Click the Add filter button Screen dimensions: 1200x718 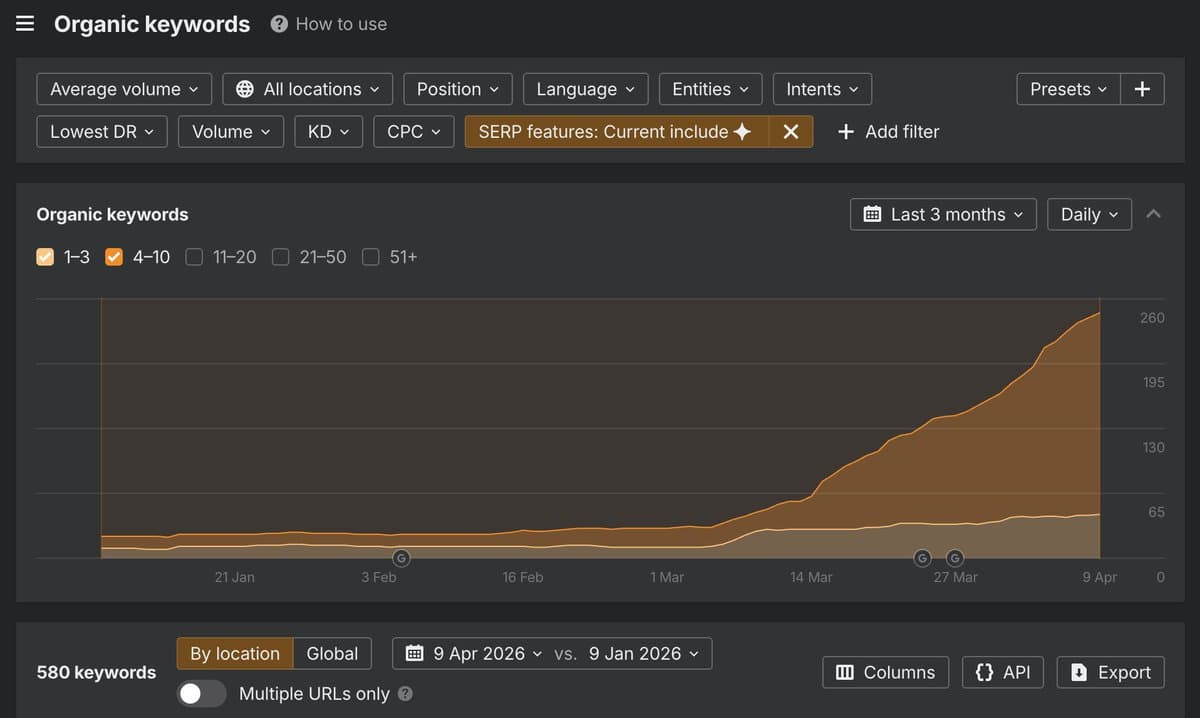887,131
